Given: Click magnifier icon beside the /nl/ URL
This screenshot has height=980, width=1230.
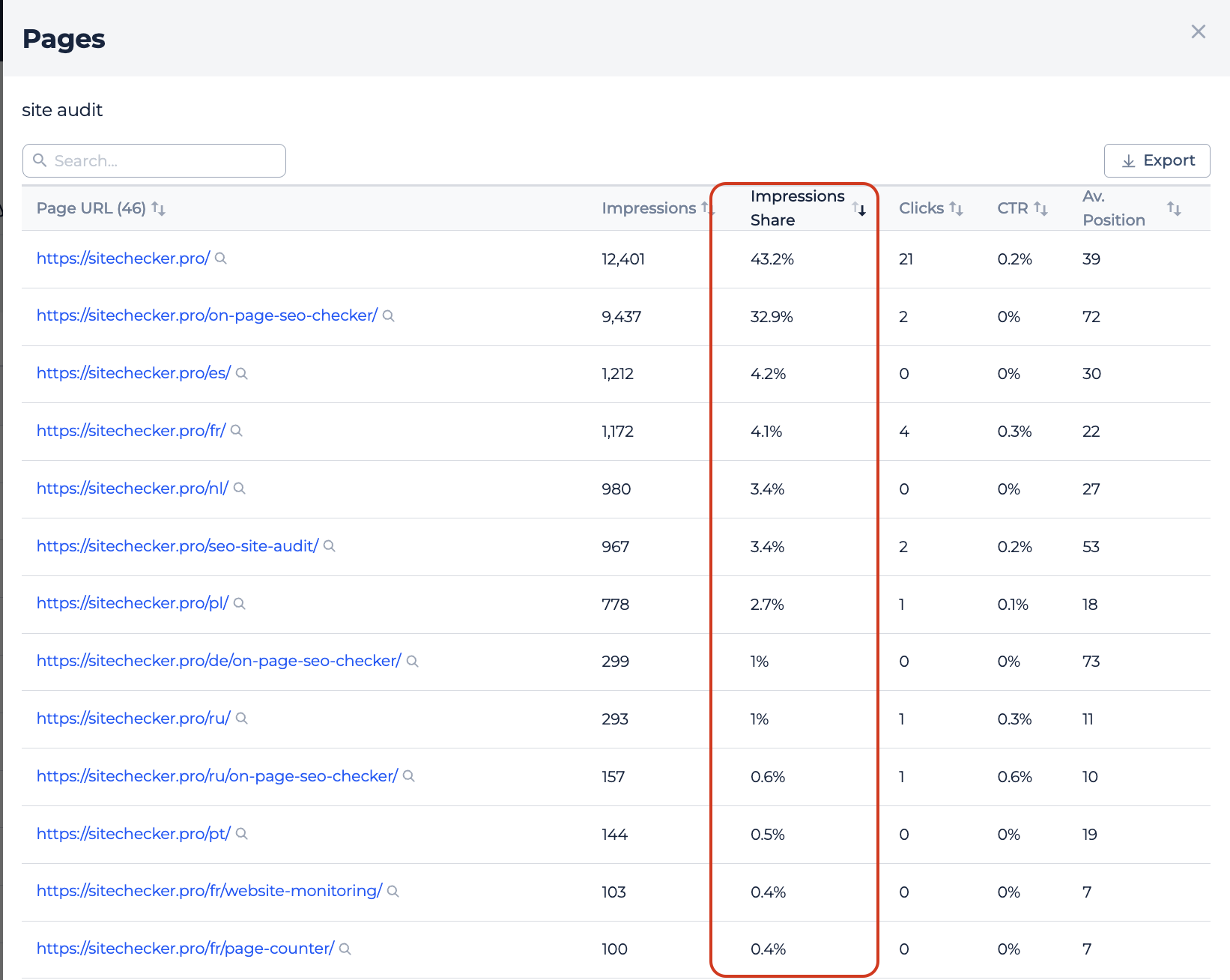Looking at the screenshot, I should click(240, 489).
